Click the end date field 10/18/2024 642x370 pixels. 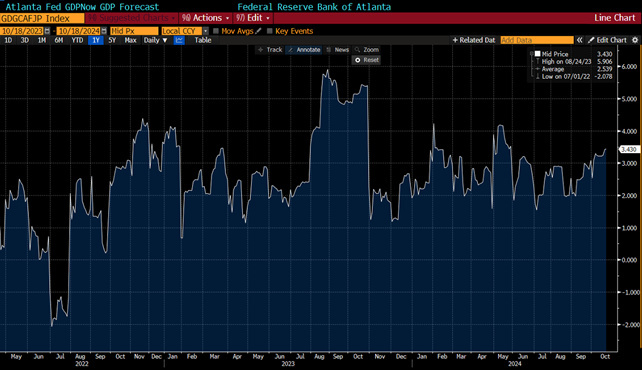(79, 31)
